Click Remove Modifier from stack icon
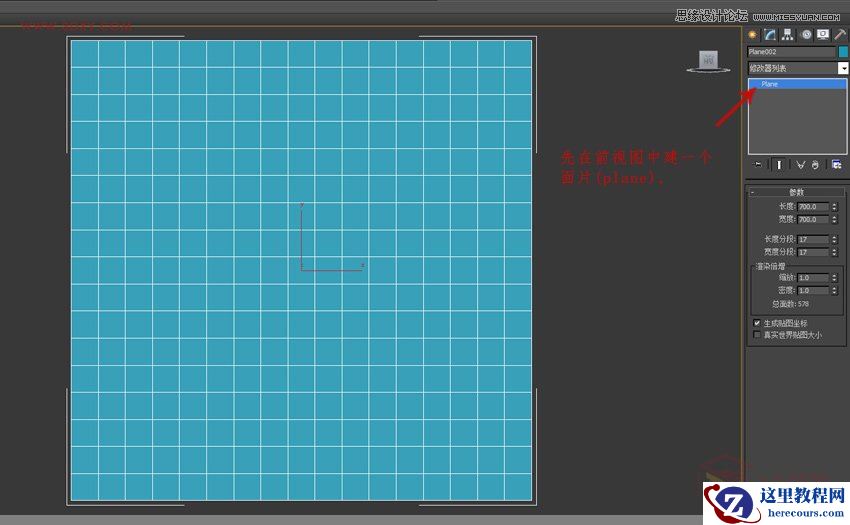 click(815, 164)
